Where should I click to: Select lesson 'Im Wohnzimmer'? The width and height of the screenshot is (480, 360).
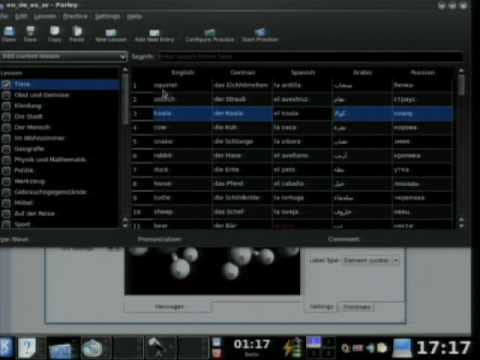click(39, 138)
